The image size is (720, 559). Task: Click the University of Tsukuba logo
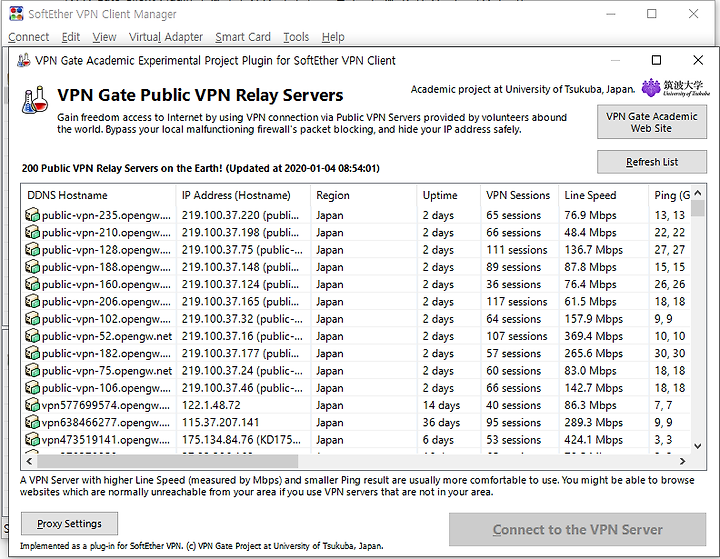[675, 87]
